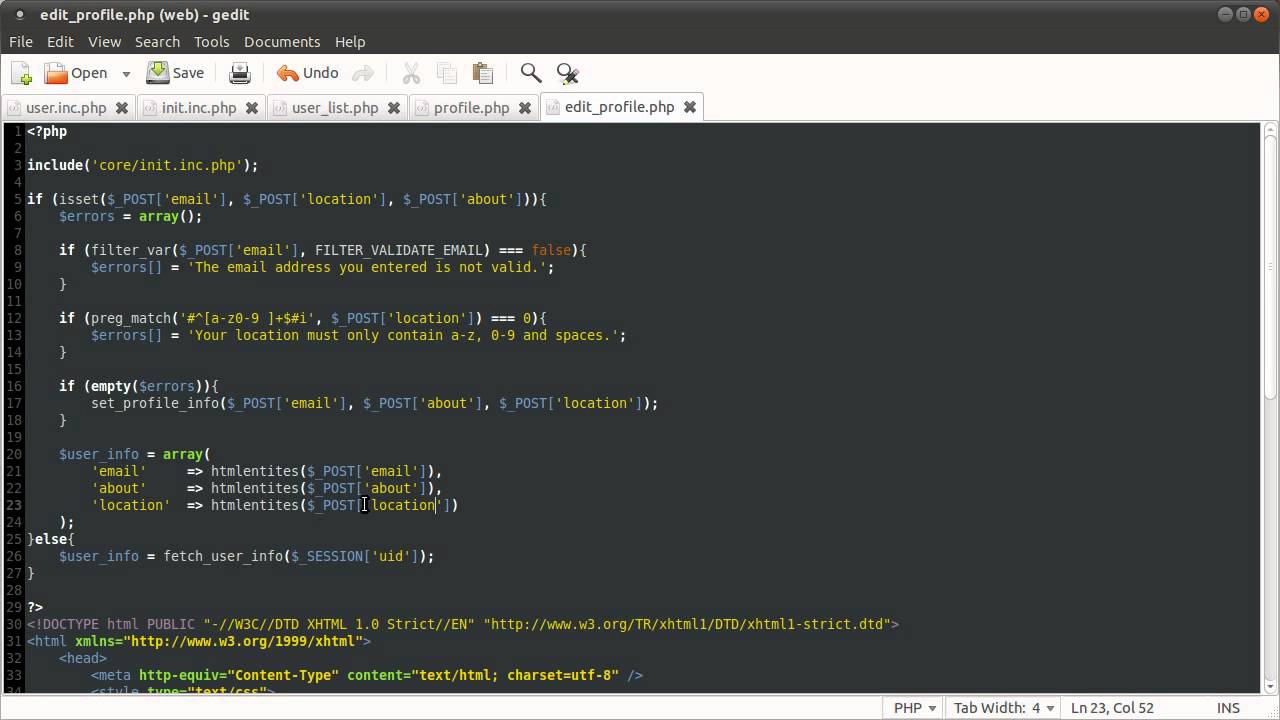The height and width of the screenshot is (720, 1280).
Task: Open the File menu
Action: (21, 42)
